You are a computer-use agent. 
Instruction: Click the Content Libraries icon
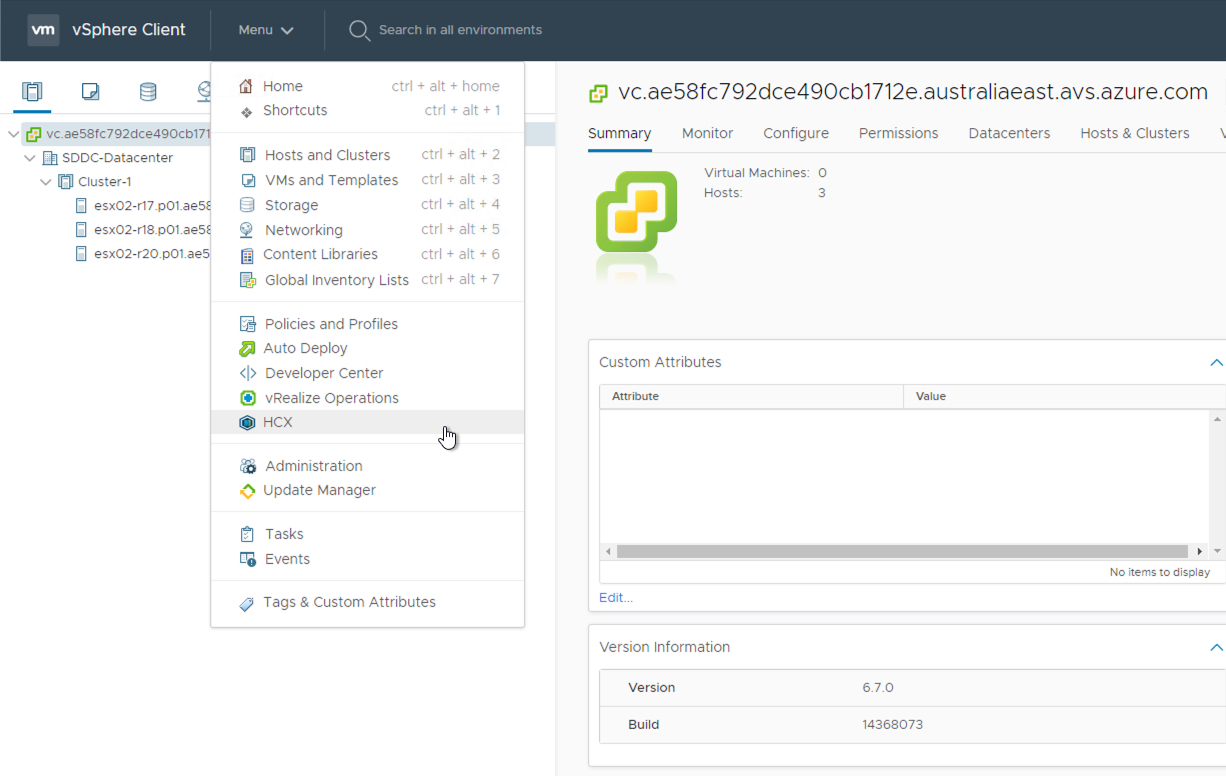coord(247,255)
